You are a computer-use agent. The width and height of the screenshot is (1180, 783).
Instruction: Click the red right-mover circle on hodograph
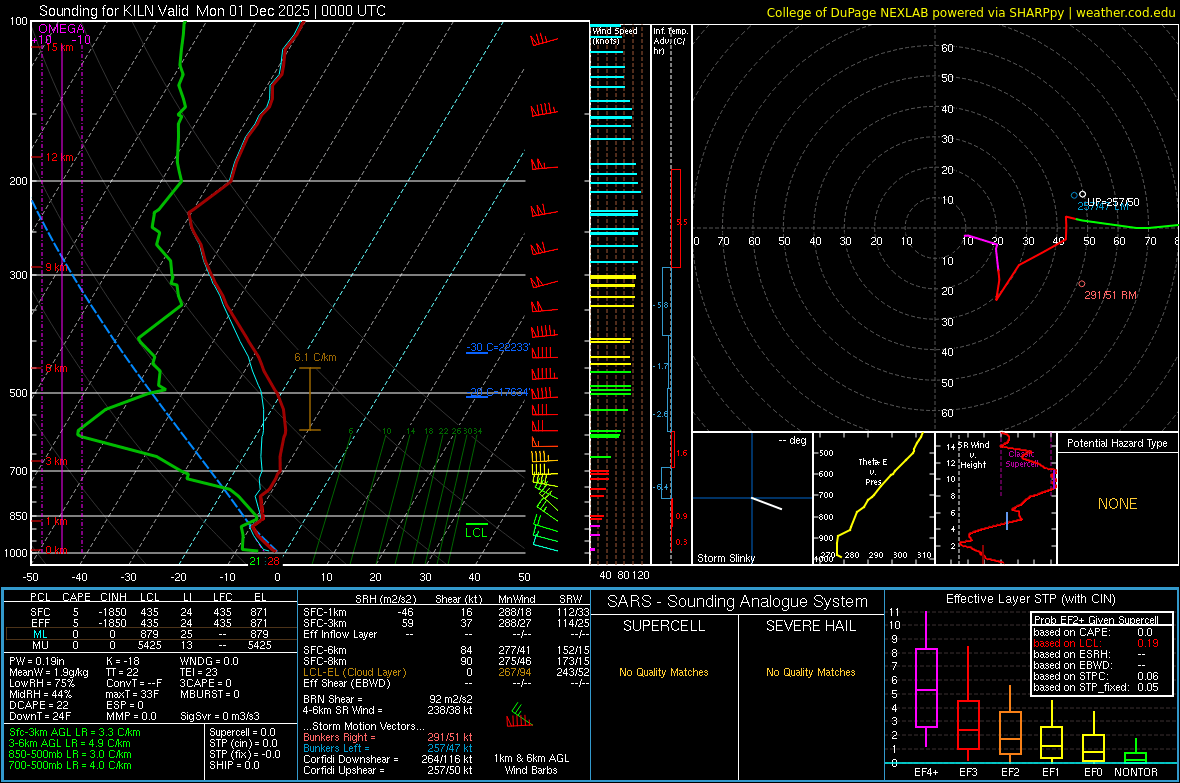(1081, 284)
